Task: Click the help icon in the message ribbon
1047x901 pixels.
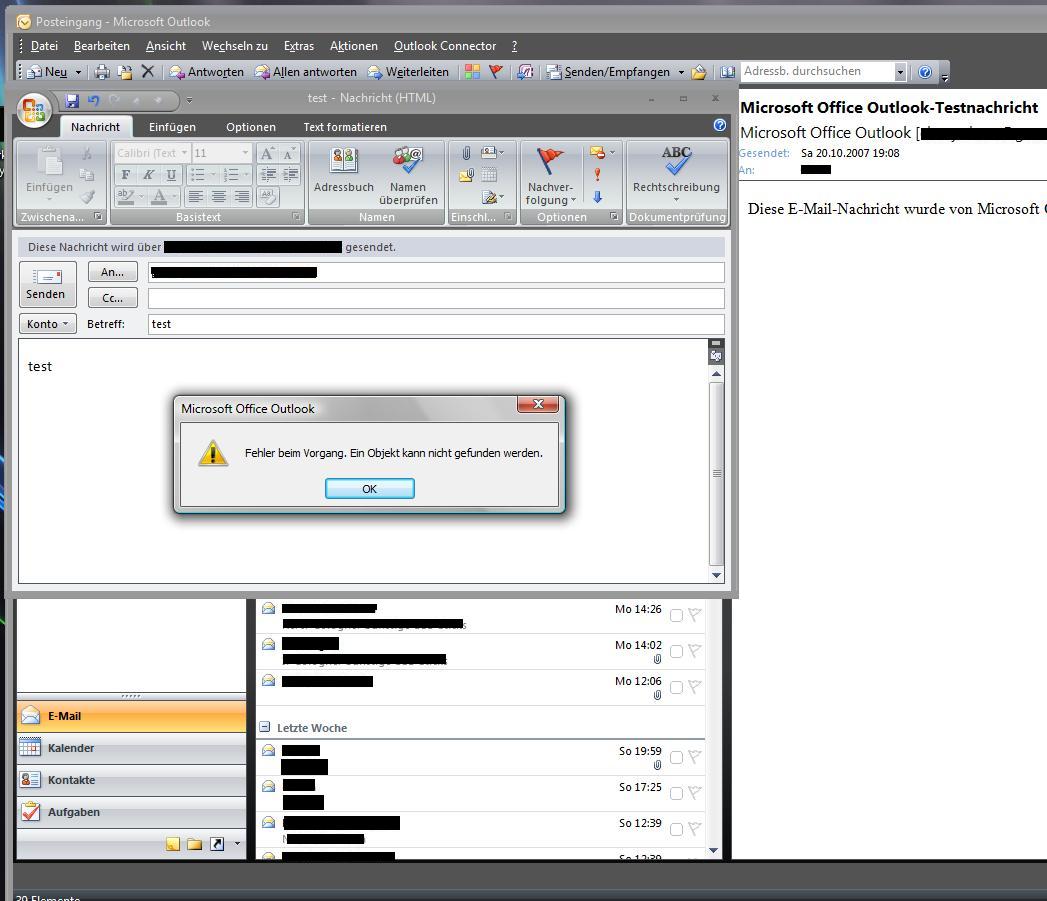Action: [720, 125]
